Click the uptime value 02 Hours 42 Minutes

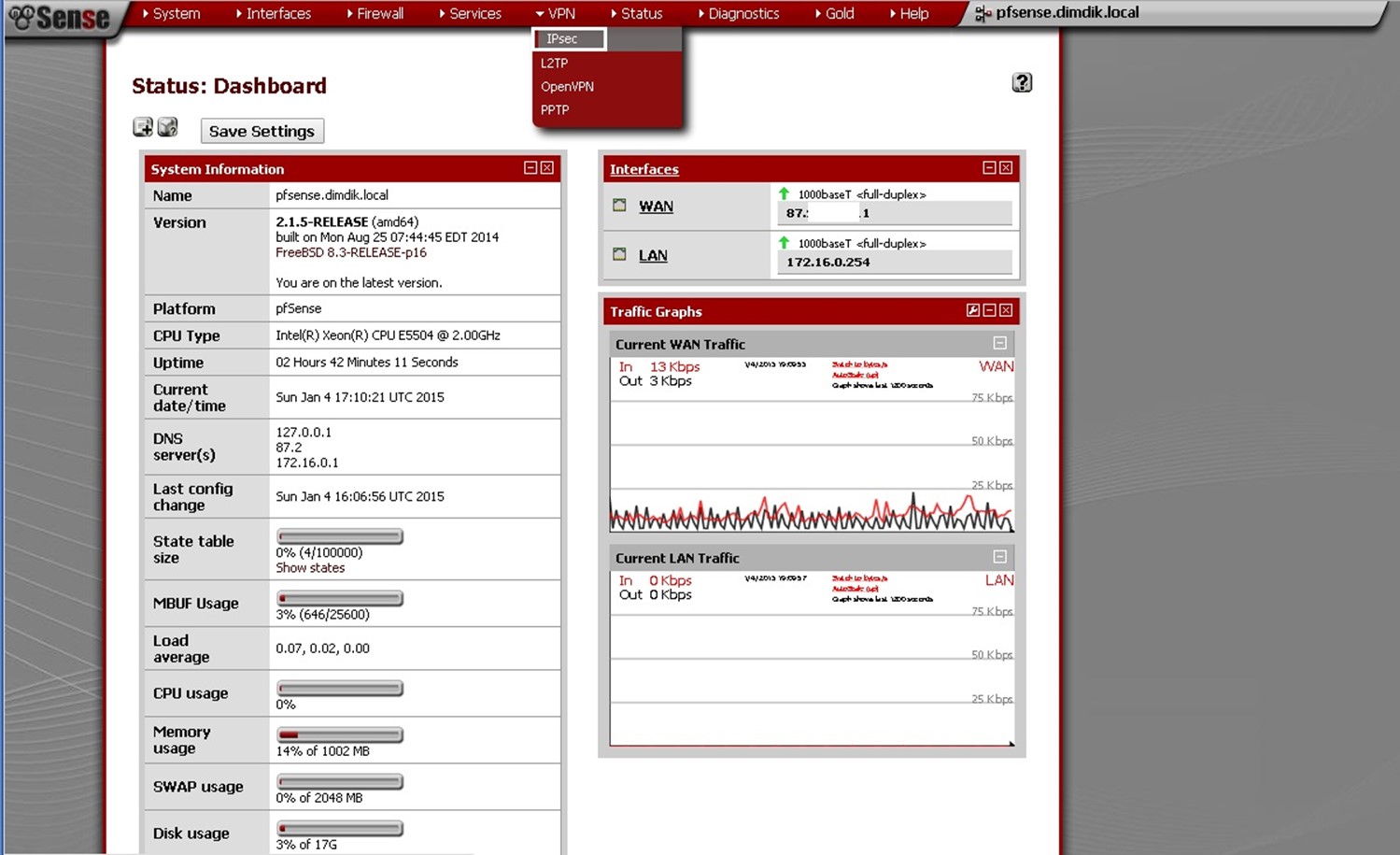point(367,362)
